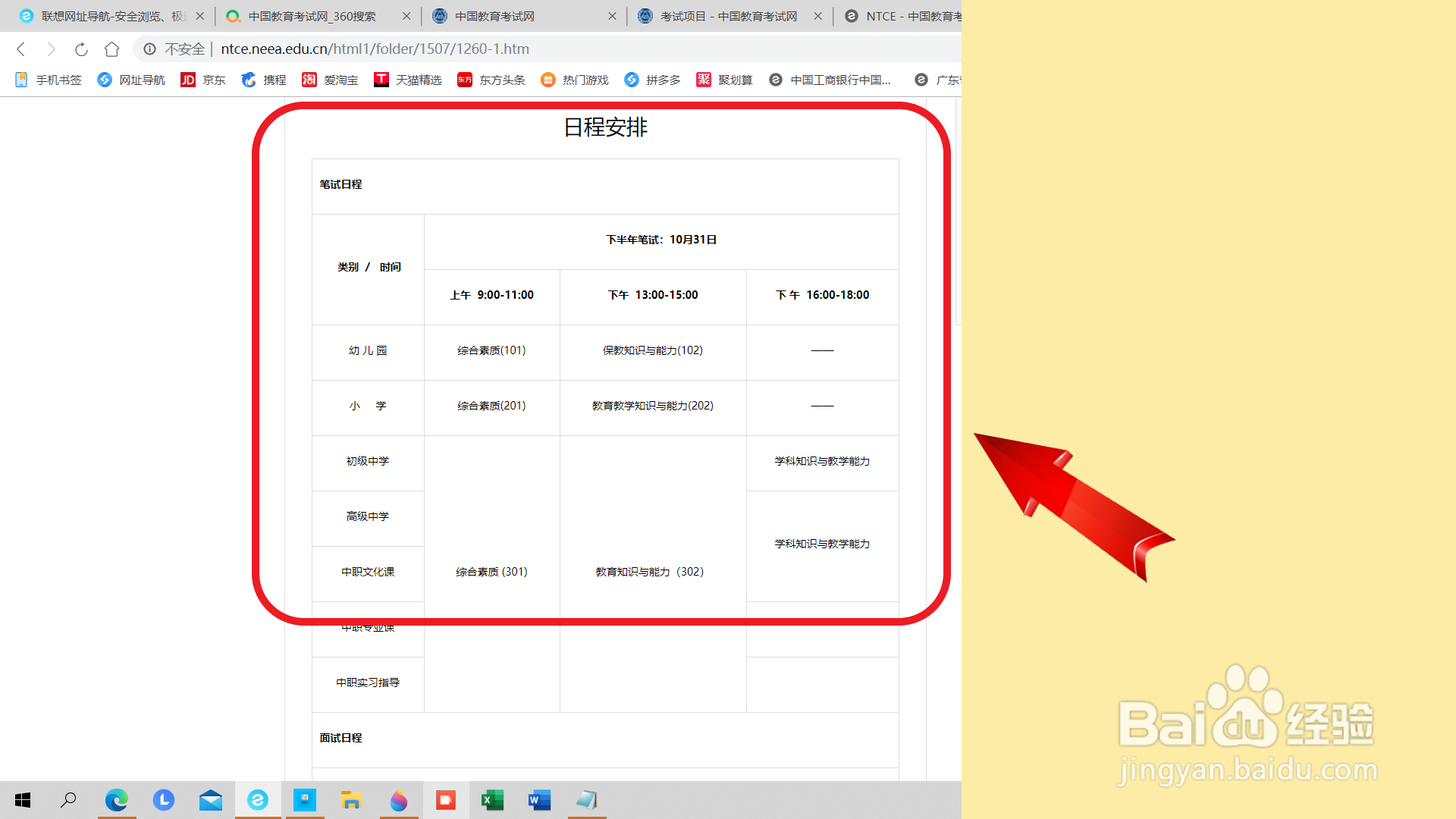
Task: Click the back navigation arrow
Action: pos(20,49)
